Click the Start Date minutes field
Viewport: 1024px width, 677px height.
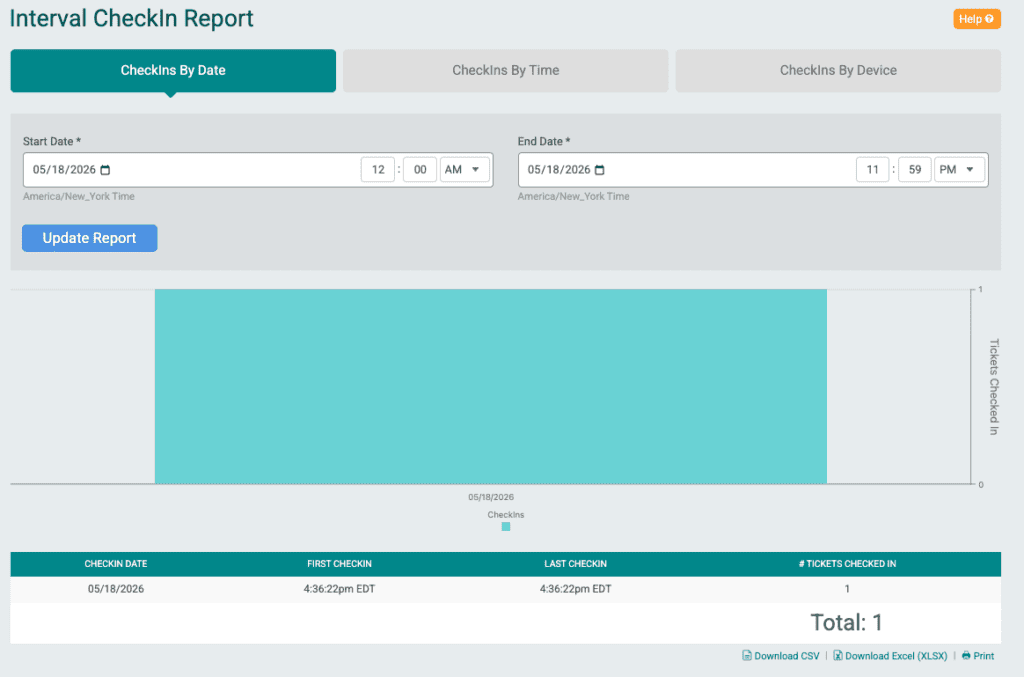(x=420, y=170)
